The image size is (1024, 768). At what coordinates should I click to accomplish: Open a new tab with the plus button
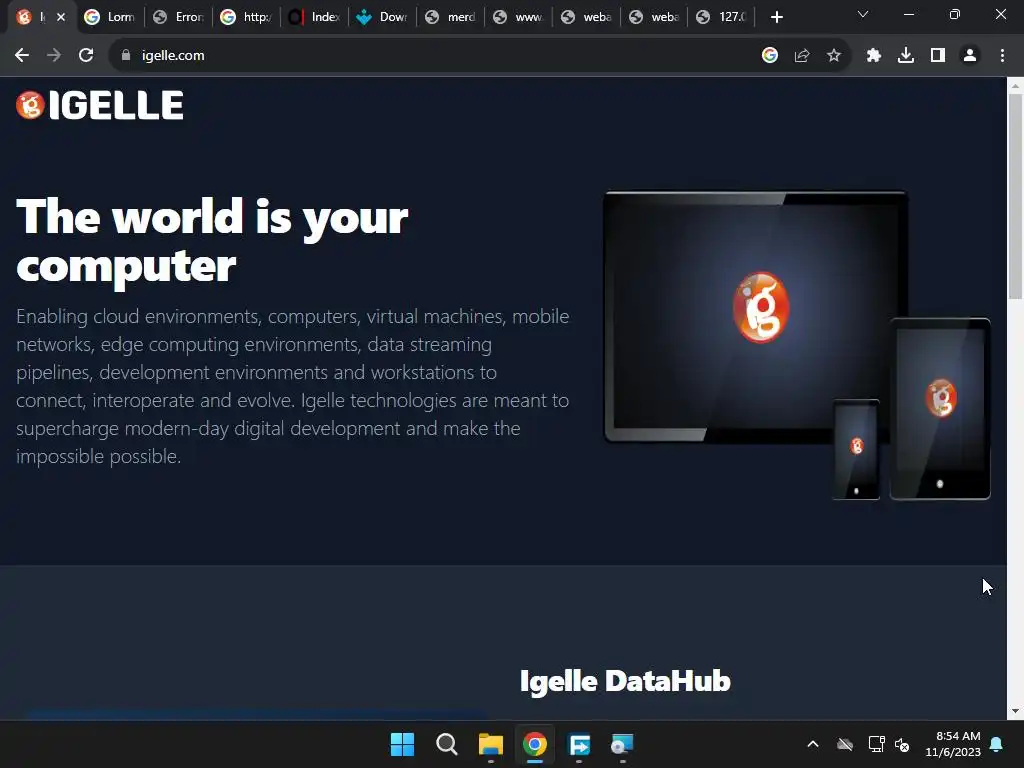[776, 17]
